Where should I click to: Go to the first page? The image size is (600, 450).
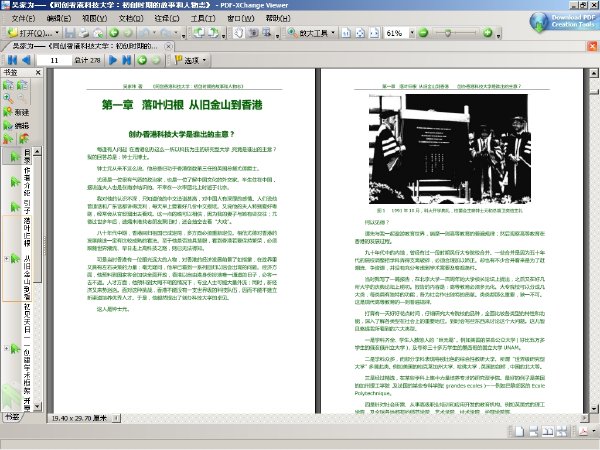[12, 60]
